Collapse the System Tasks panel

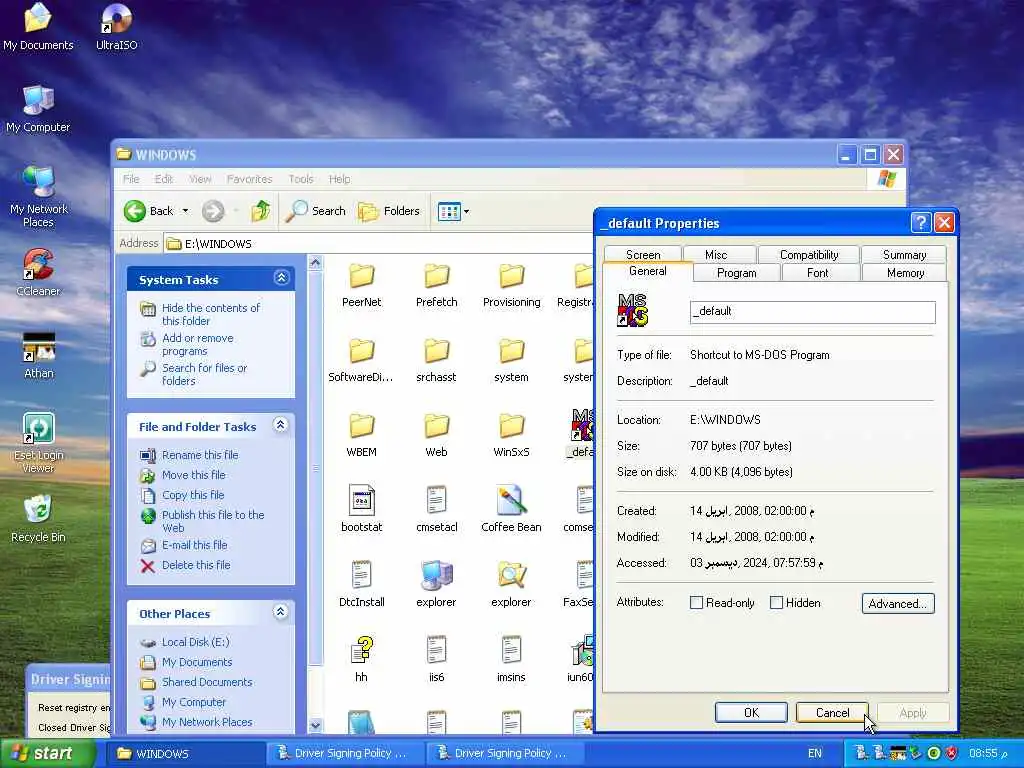coord(281,278)
